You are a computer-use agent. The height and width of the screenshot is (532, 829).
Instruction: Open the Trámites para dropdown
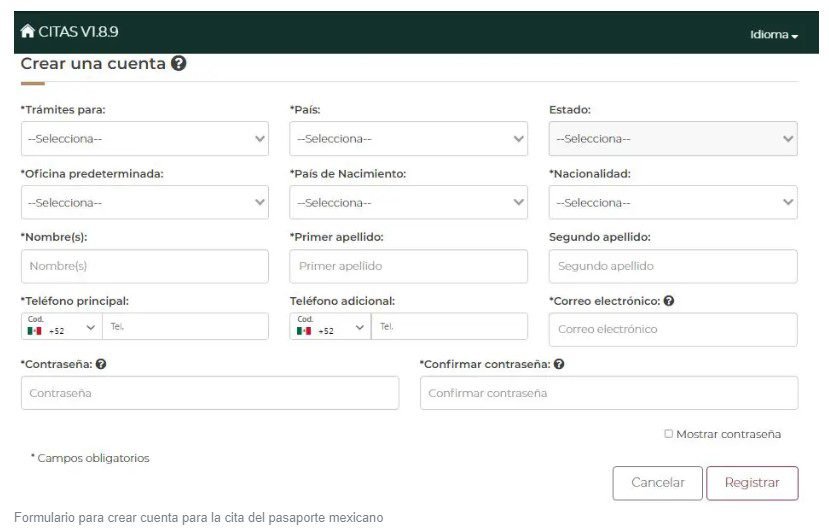(145, 139)
